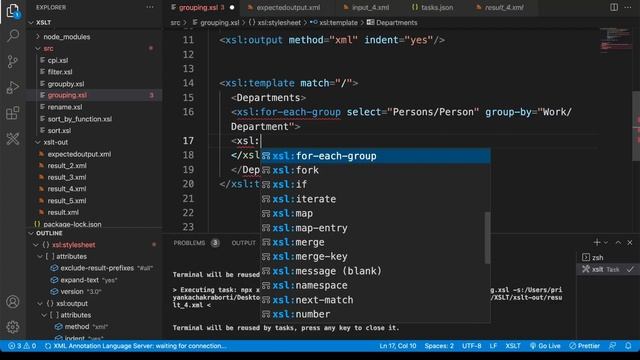Click the editor minimap
The image size is (640, 360).
[x=615, y=40]
